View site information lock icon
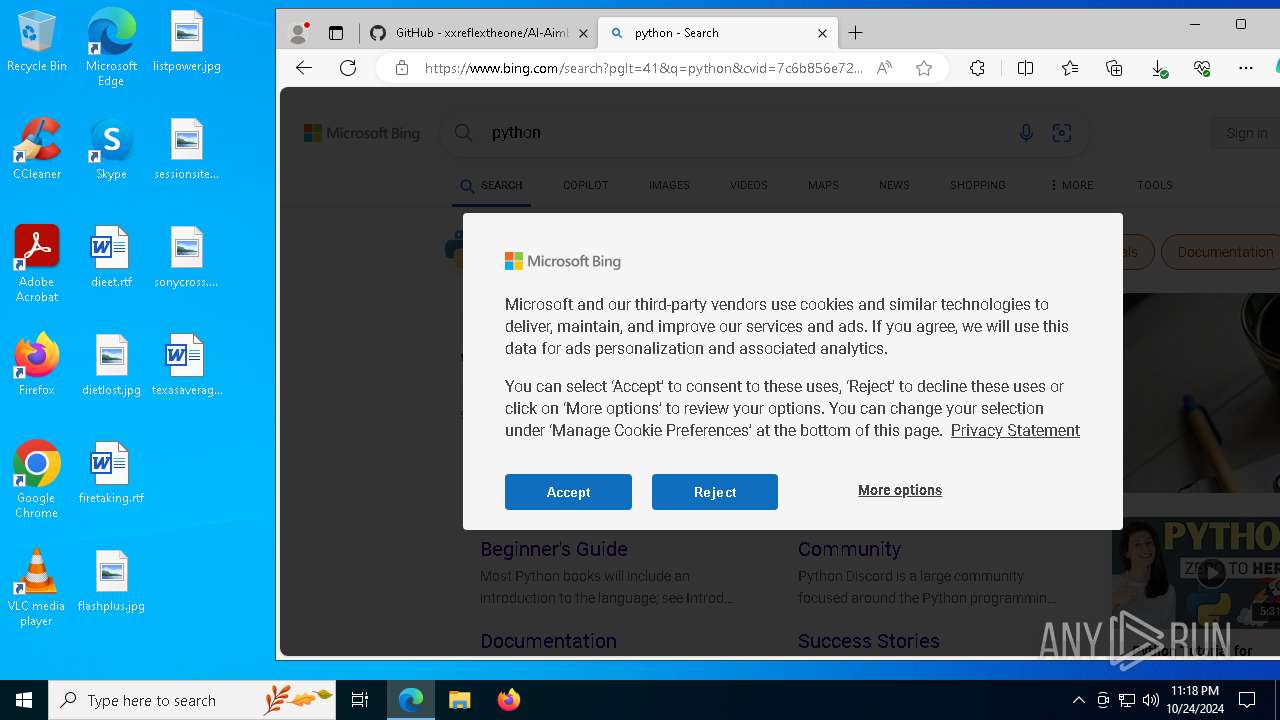 click(x=402, y=68)
